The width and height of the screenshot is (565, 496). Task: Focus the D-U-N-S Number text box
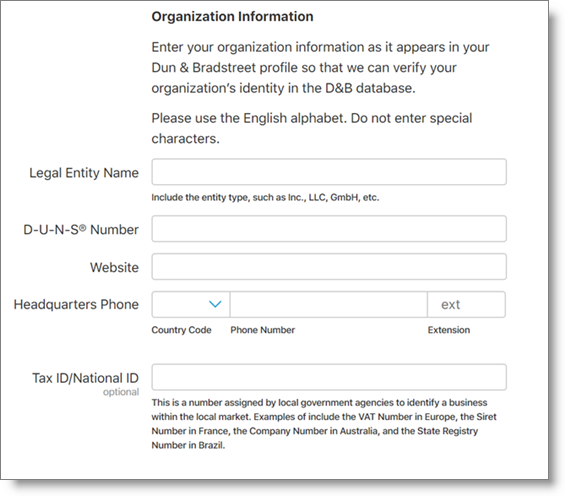pyautogui.click(x=329, y=229)
